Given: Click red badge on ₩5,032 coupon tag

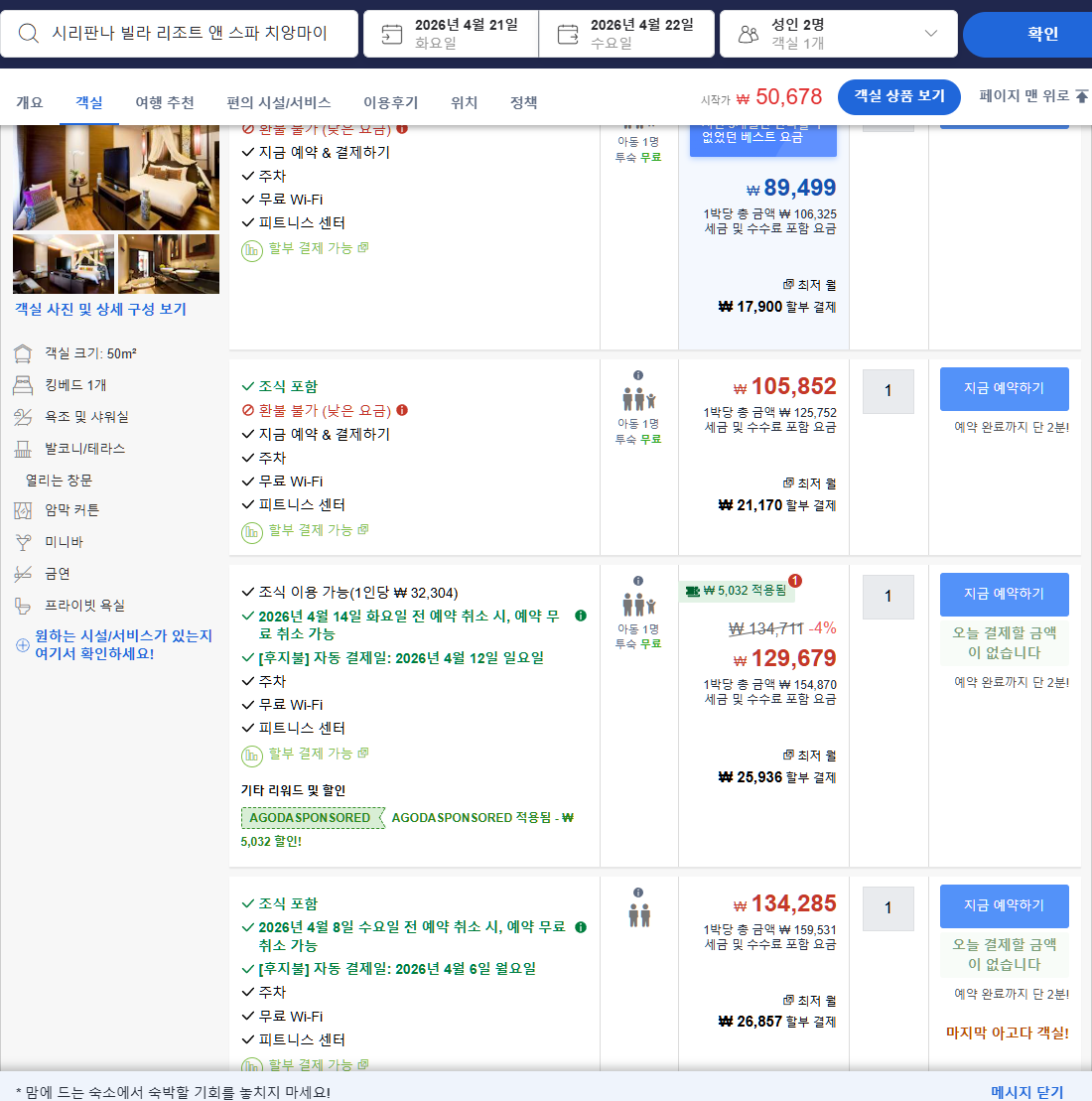Looking at the screenshot, I should [795, 581].
